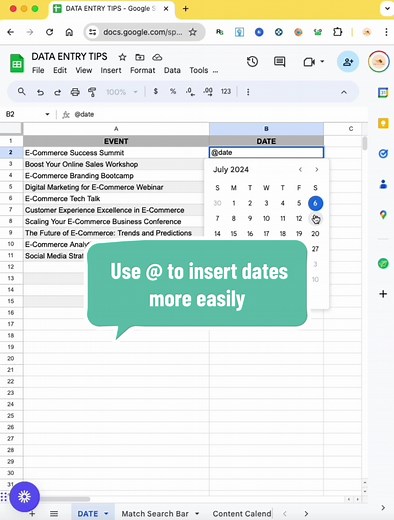Go to next month in date picker
The width and height of the screenshot is (394, 520).
click(316, 170)
